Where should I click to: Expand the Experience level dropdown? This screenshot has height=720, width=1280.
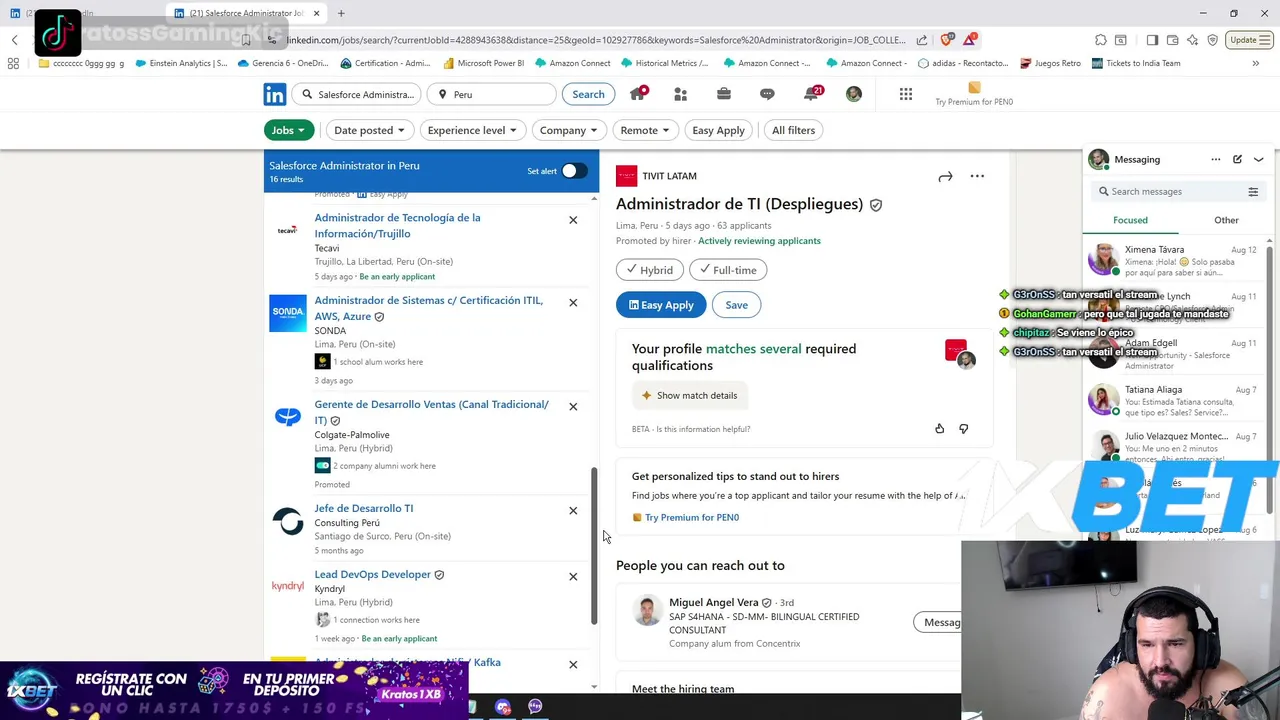472,130
